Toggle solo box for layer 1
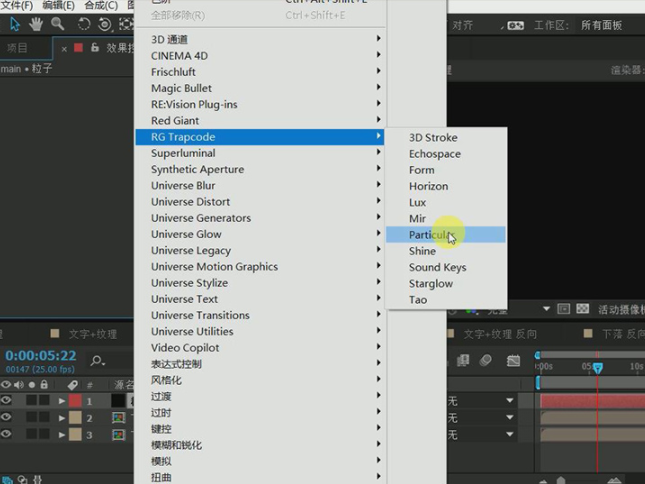Image resolution: width=645 pixels, height=484 pixels. (x=32, y=401)
